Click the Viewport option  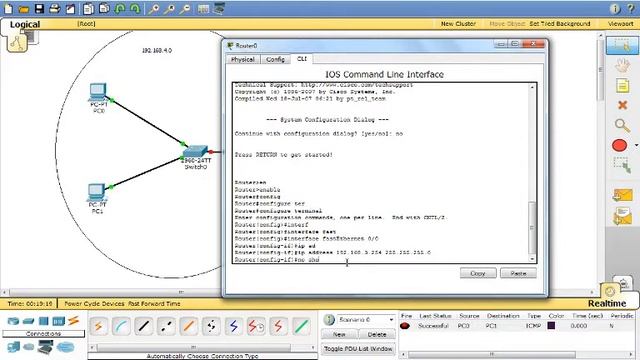click(620, 24)
